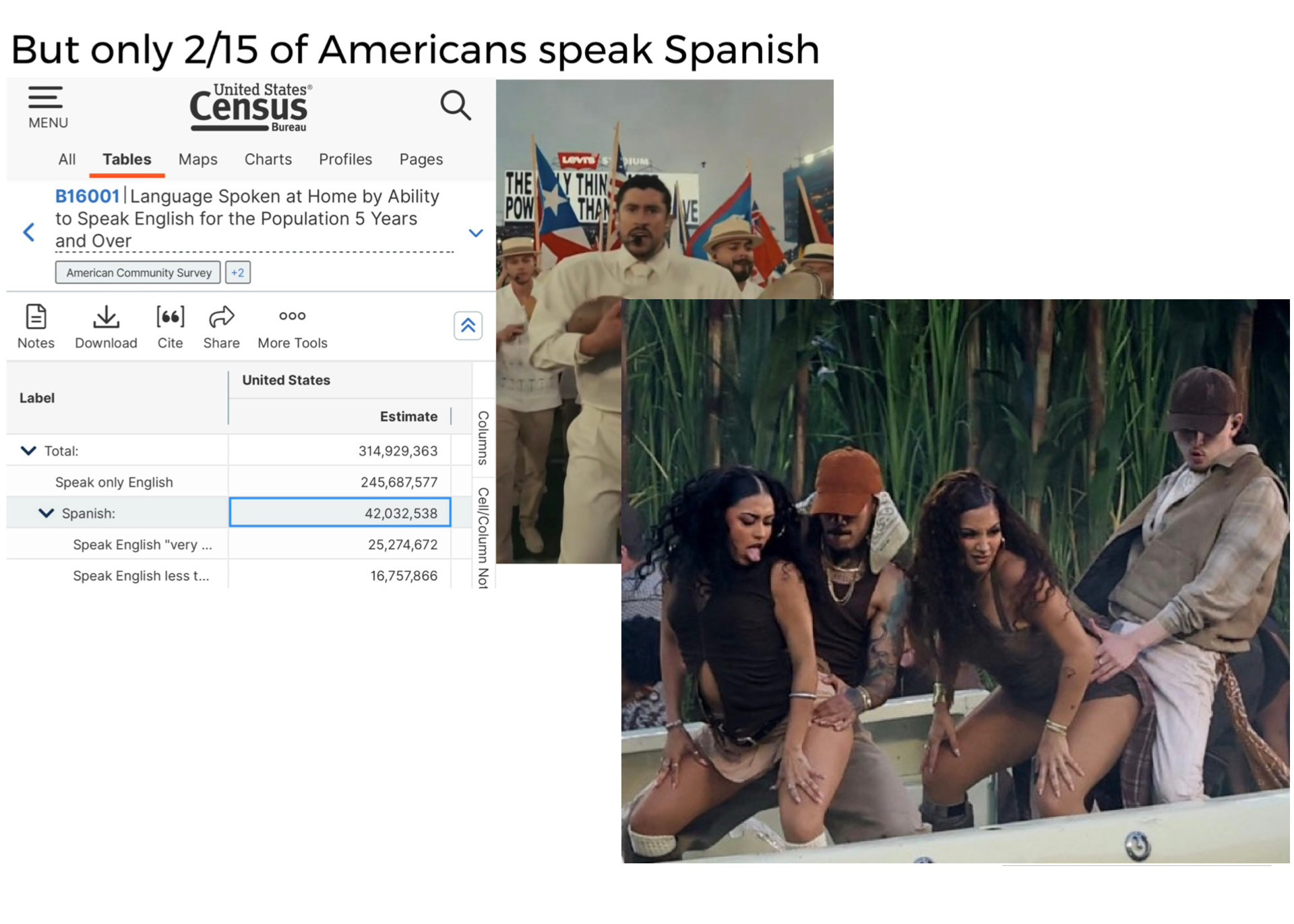Expand the table title dropdown chevron

[475, 233]
